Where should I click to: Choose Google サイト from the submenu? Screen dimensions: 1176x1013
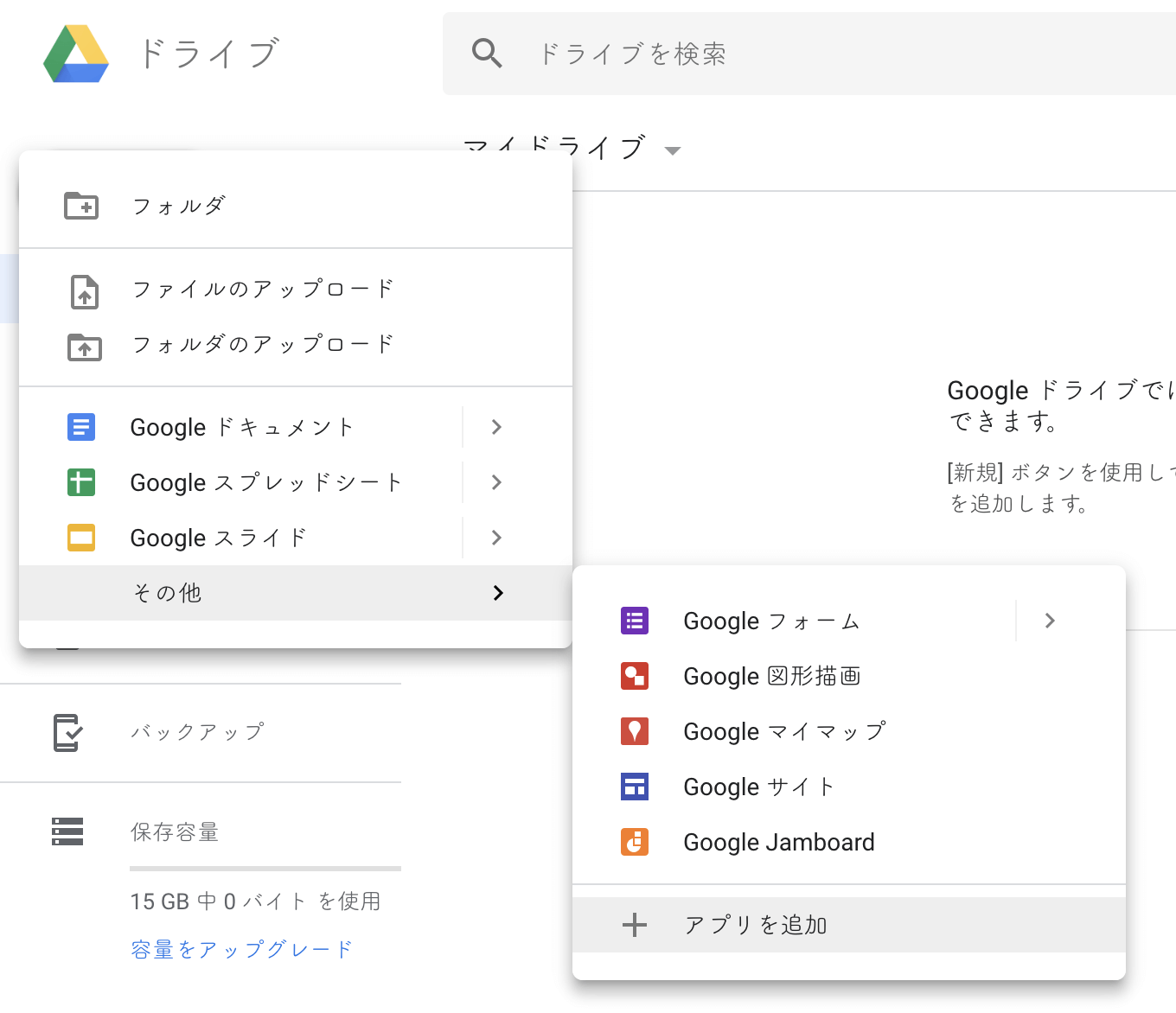(x=759, y=787)
